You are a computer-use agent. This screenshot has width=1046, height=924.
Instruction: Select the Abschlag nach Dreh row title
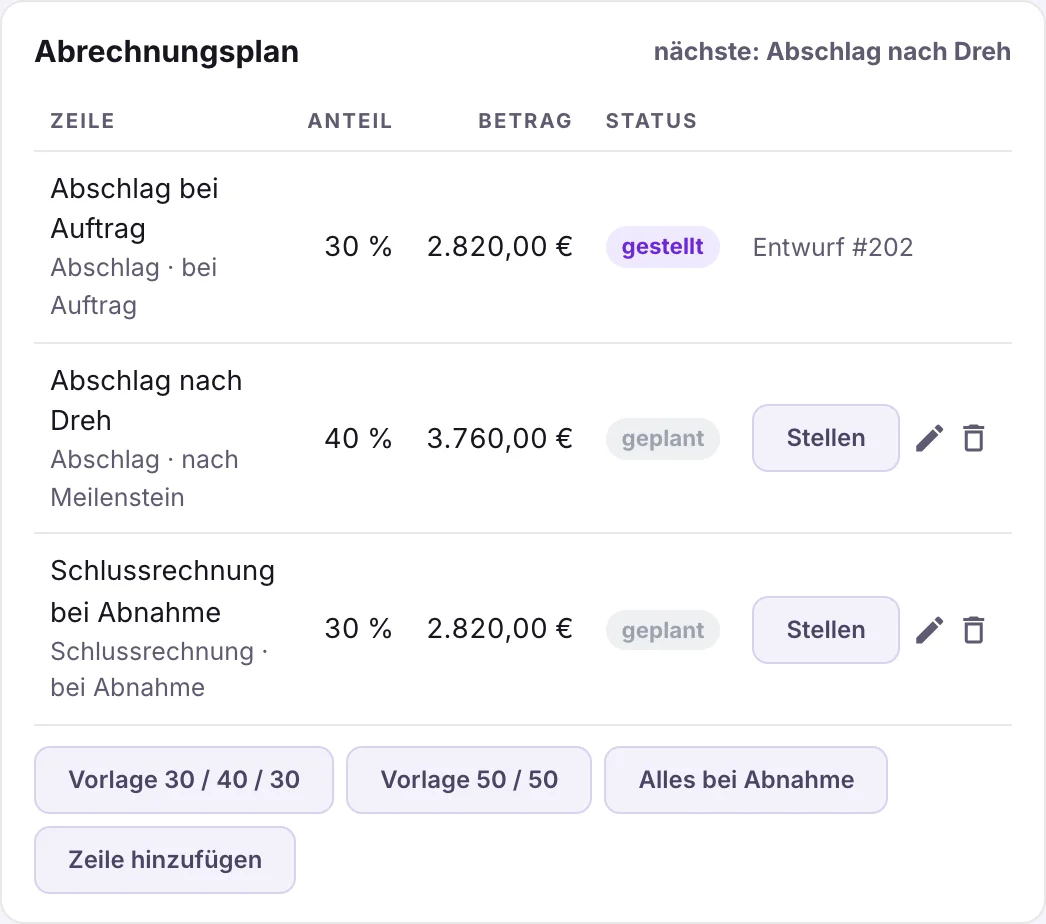[x=146, y=400]
